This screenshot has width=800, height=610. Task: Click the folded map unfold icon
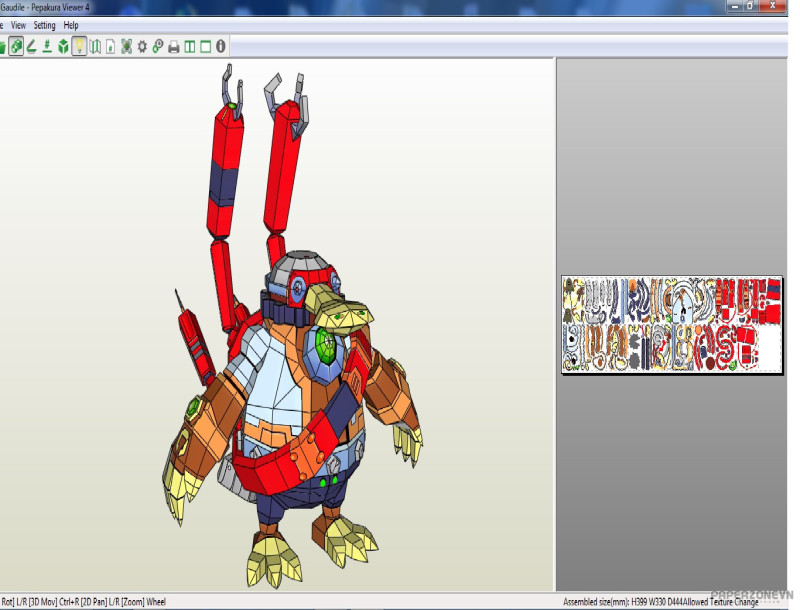95,46
